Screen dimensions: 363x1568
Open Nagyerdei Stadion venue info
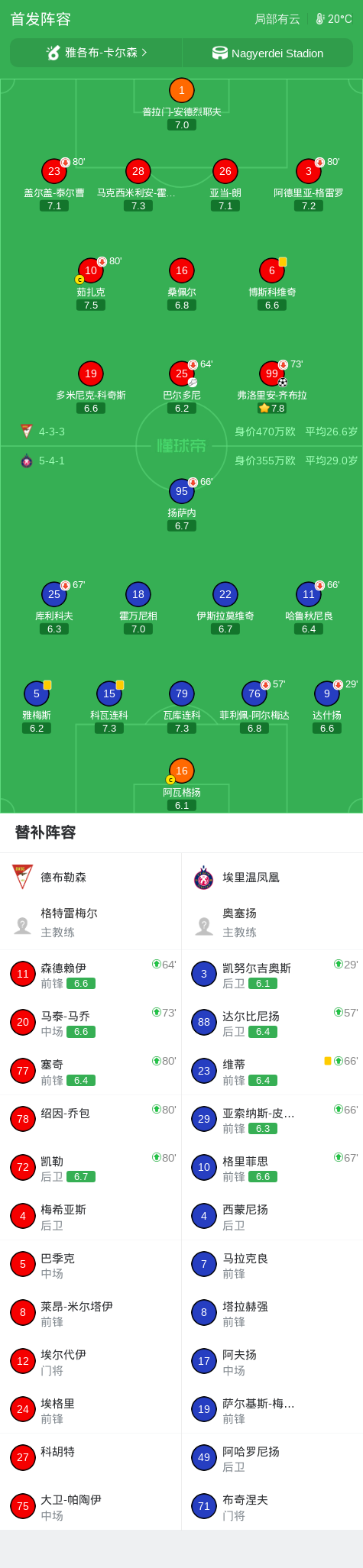click(x=267, y=53)
